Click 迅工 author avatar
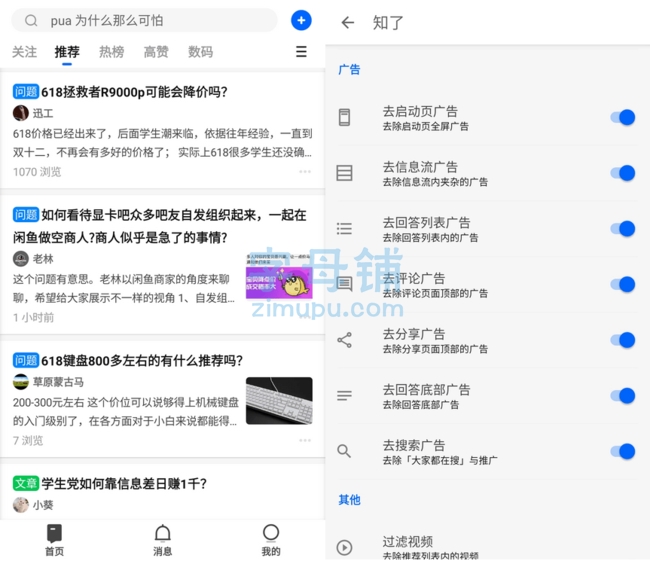Viewport: 650px width, 561px height. 21,113
